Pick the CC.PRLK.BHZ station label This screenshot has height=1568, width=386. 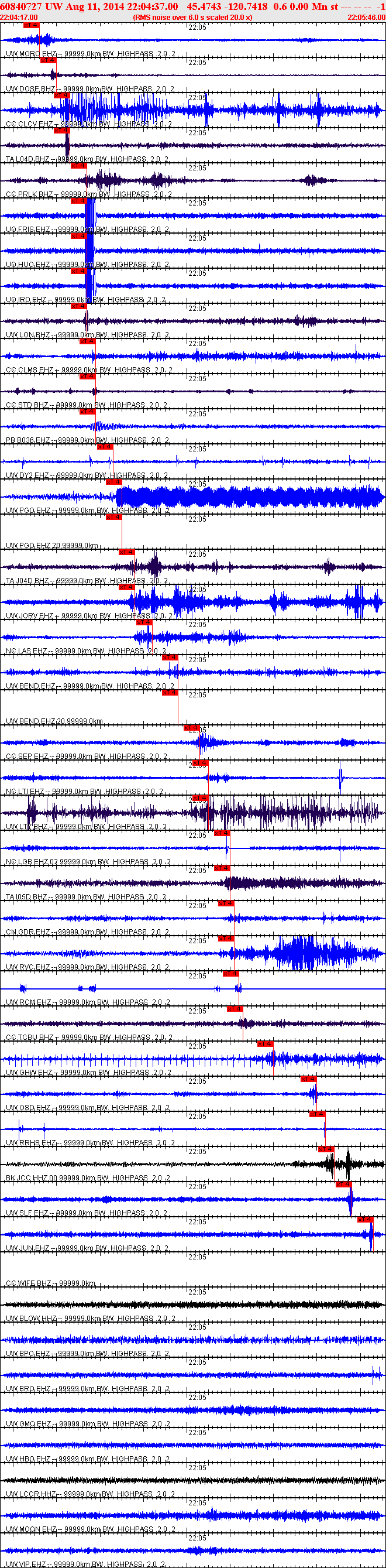[89, 195]
